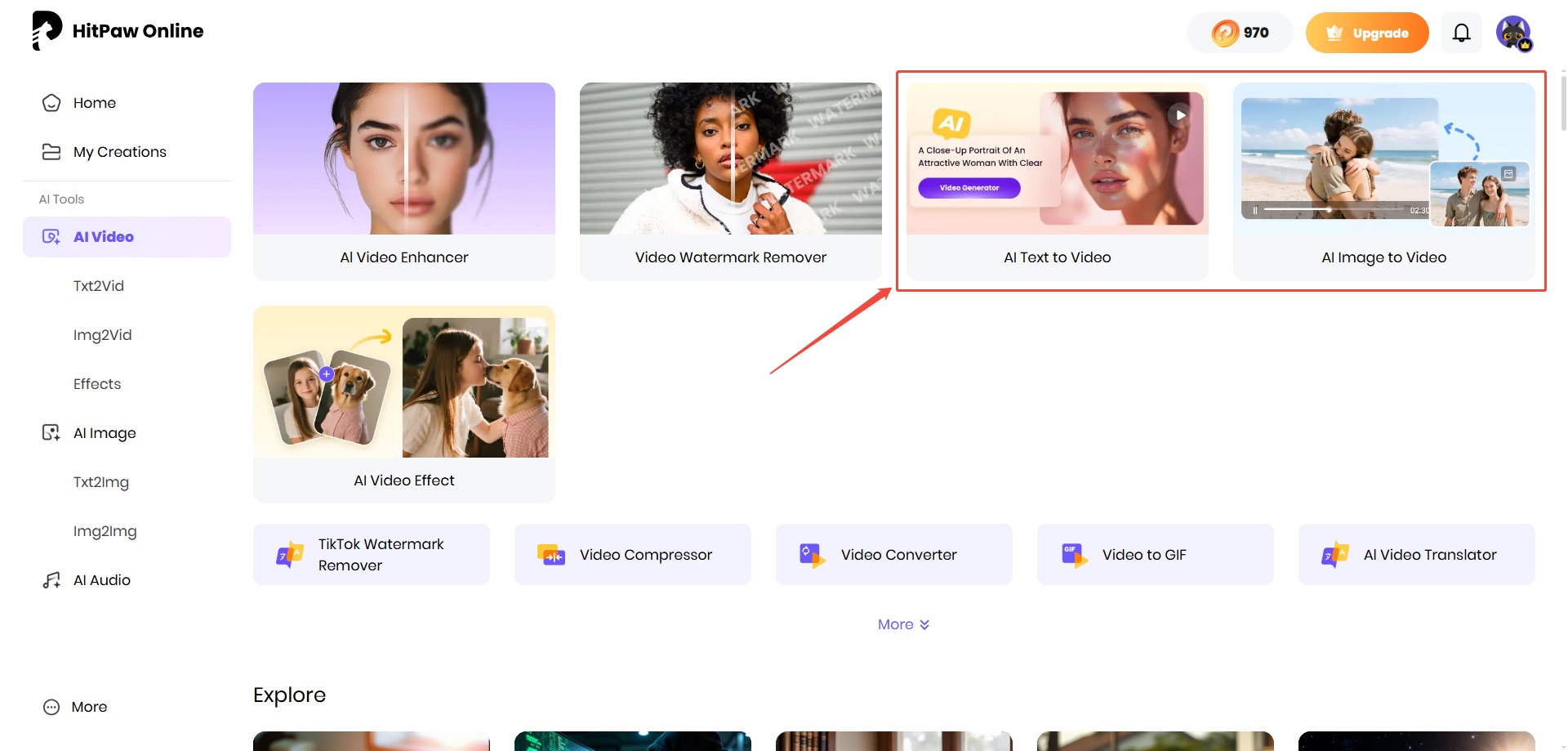Open My Creations
The width and height of the screenshot is (1568, 751).
119,151
